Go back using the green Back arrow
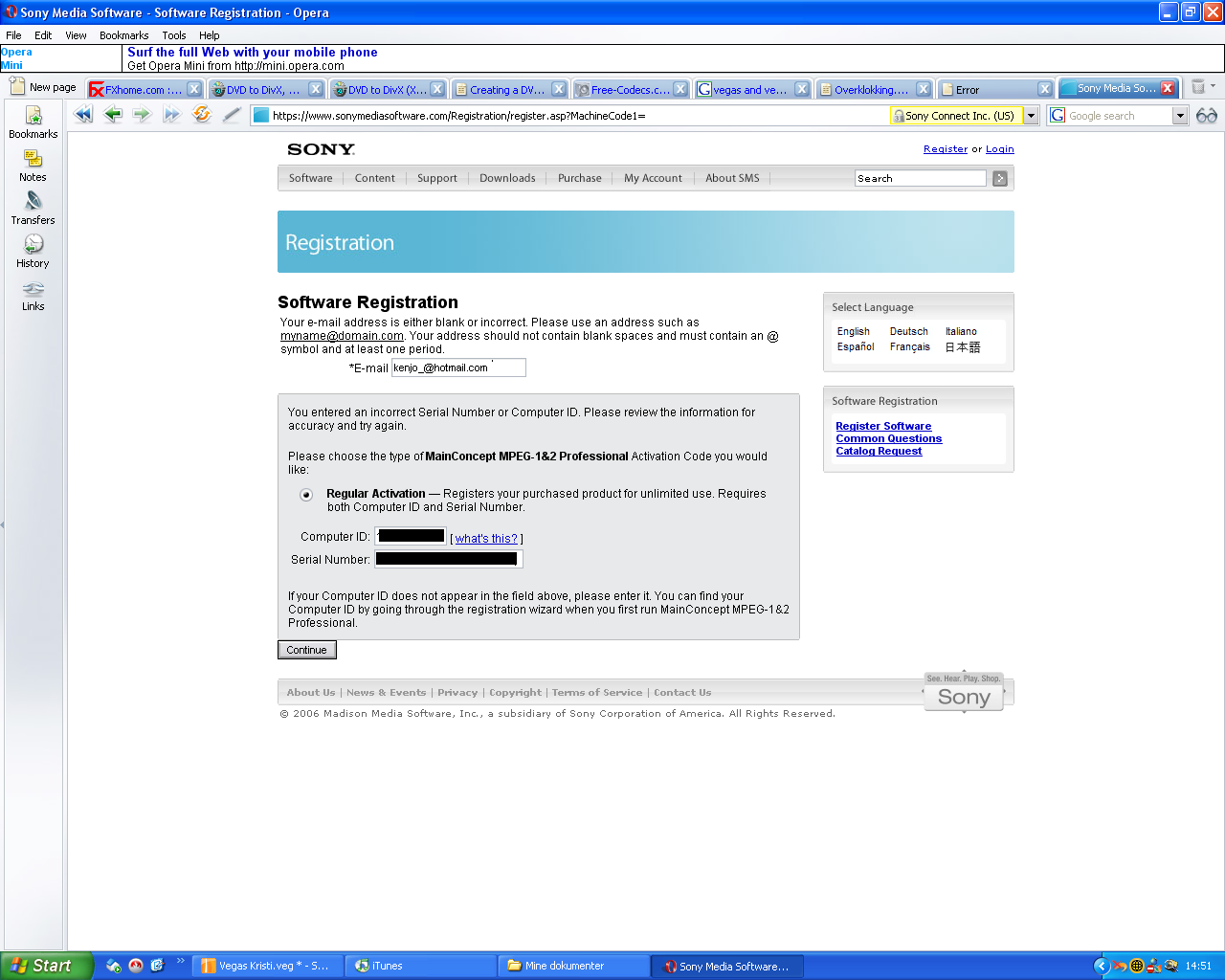 pyautogui.click(x=113, y=115)
